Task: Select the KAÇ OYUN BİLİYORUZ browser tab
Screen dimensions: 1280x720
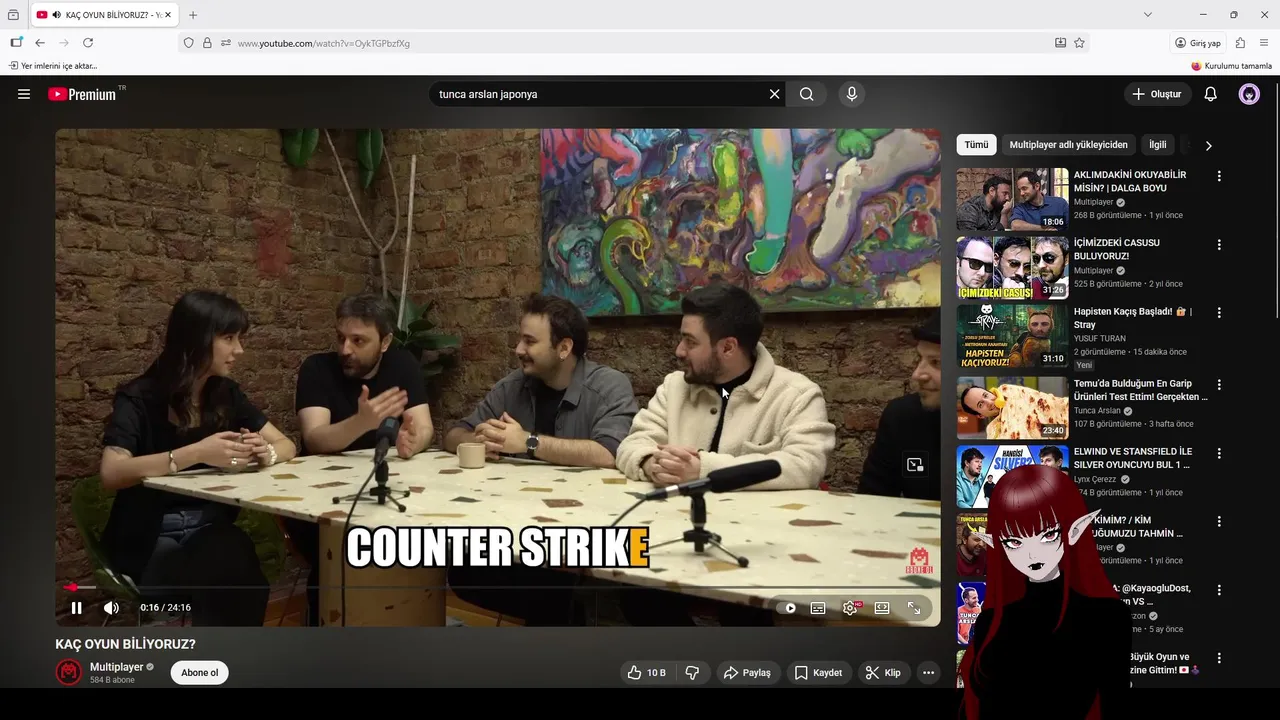Action: coord(104,15)
